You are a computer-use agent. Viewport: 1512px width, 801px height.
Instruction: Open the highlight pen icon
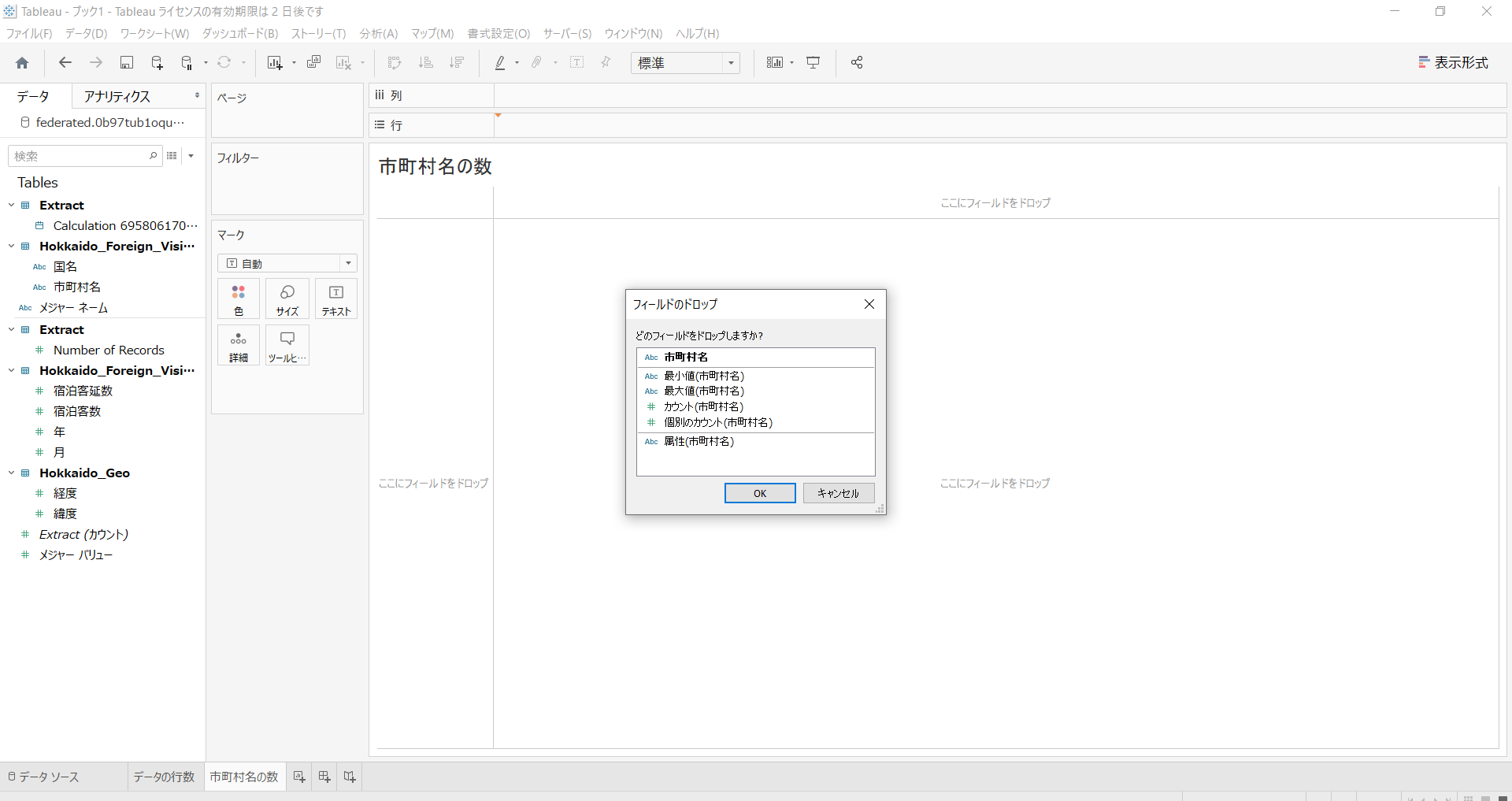pos(500,63)
